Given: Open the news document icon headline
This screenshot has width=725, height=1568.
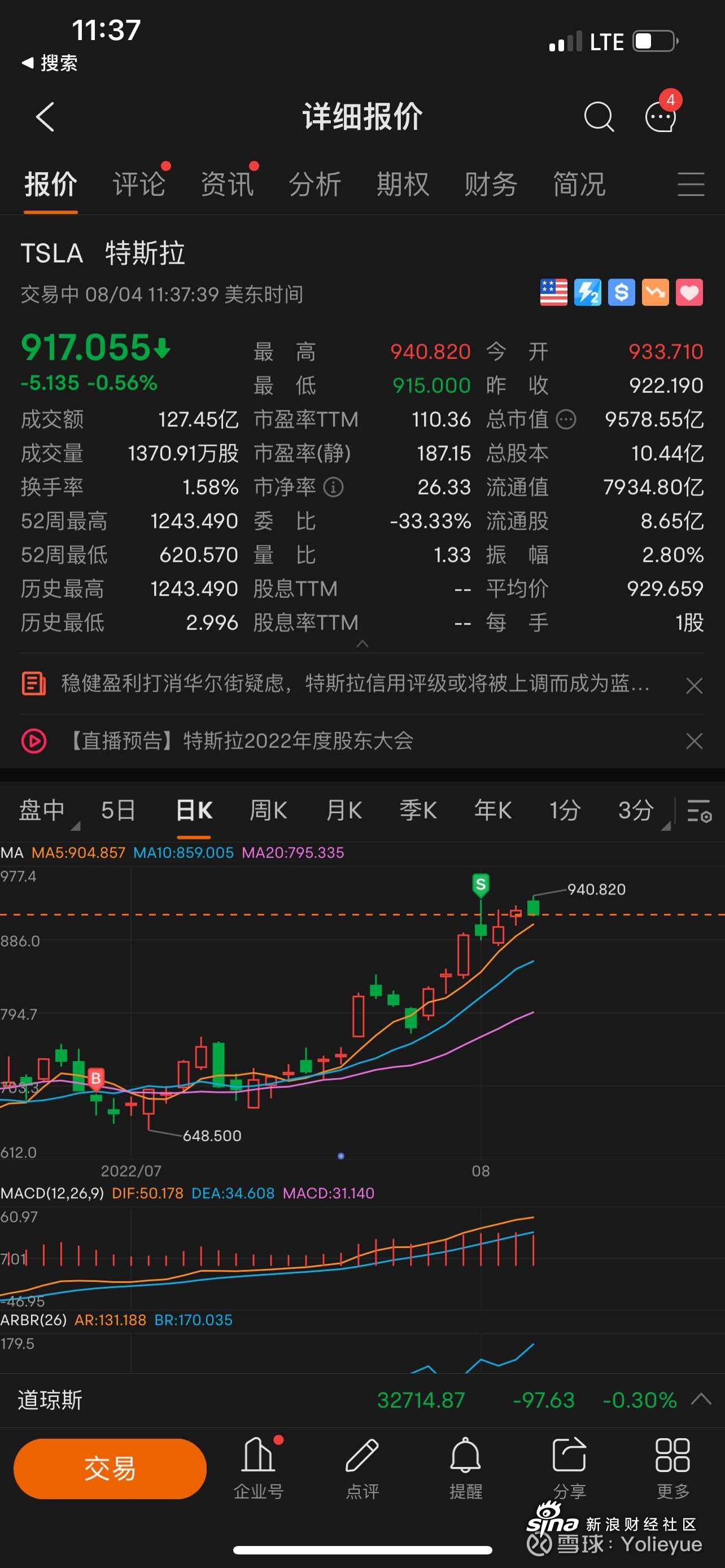Looking at the screenshot, I should tap(34, 684).
